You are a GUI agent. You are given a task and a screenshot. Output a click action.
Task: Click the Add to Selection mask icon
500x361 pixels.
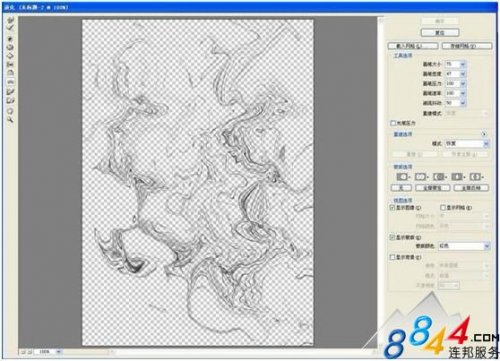click(x=421, y=176)
